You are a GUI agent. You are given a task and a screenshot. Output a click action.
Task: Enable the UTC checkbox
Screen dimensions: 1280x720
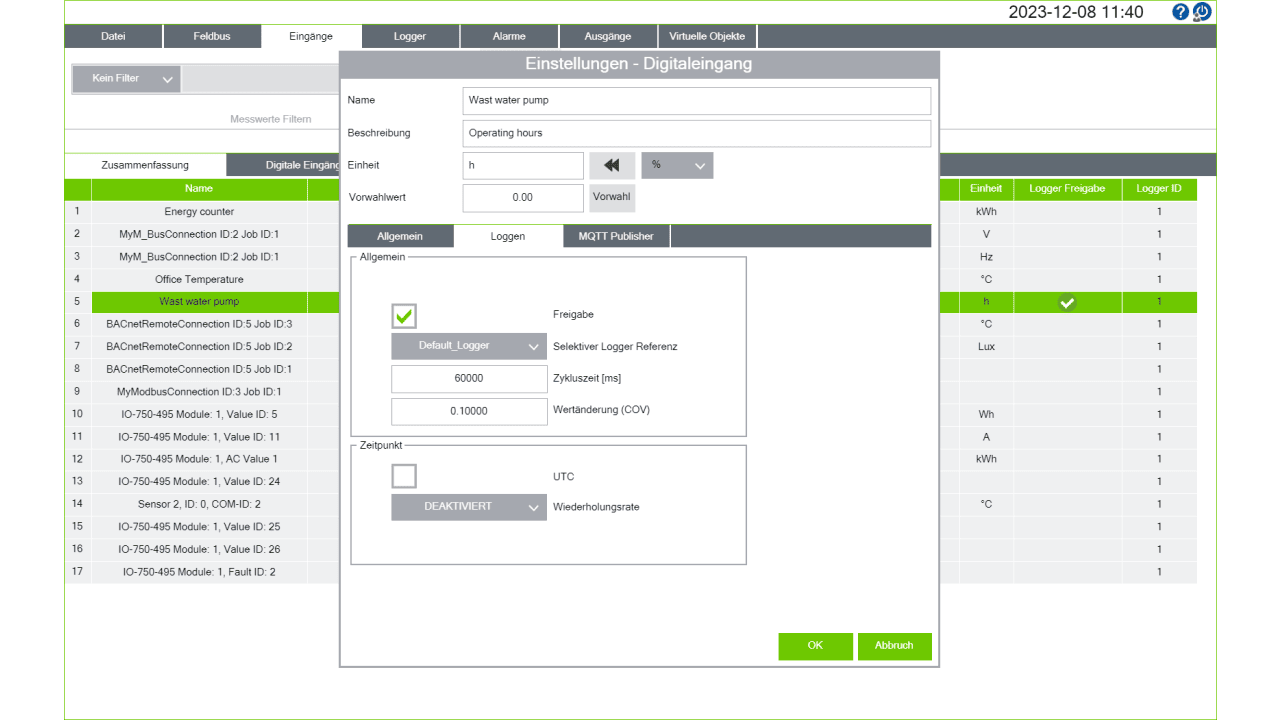pos(404,476)
